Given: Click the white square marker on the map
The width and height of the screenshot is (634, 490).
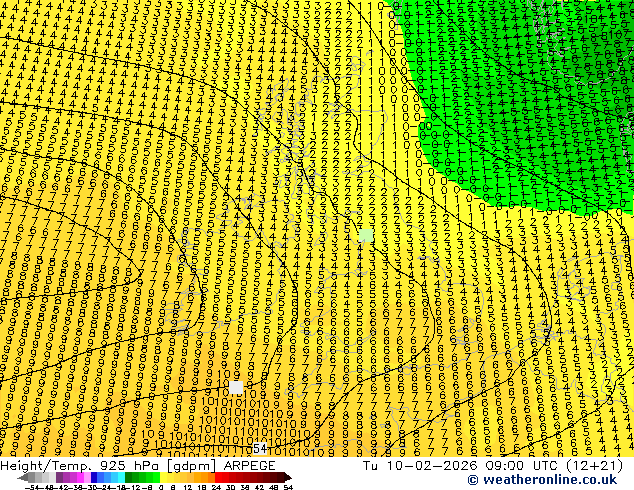Looking at the screenshot, I should (236, 387).
